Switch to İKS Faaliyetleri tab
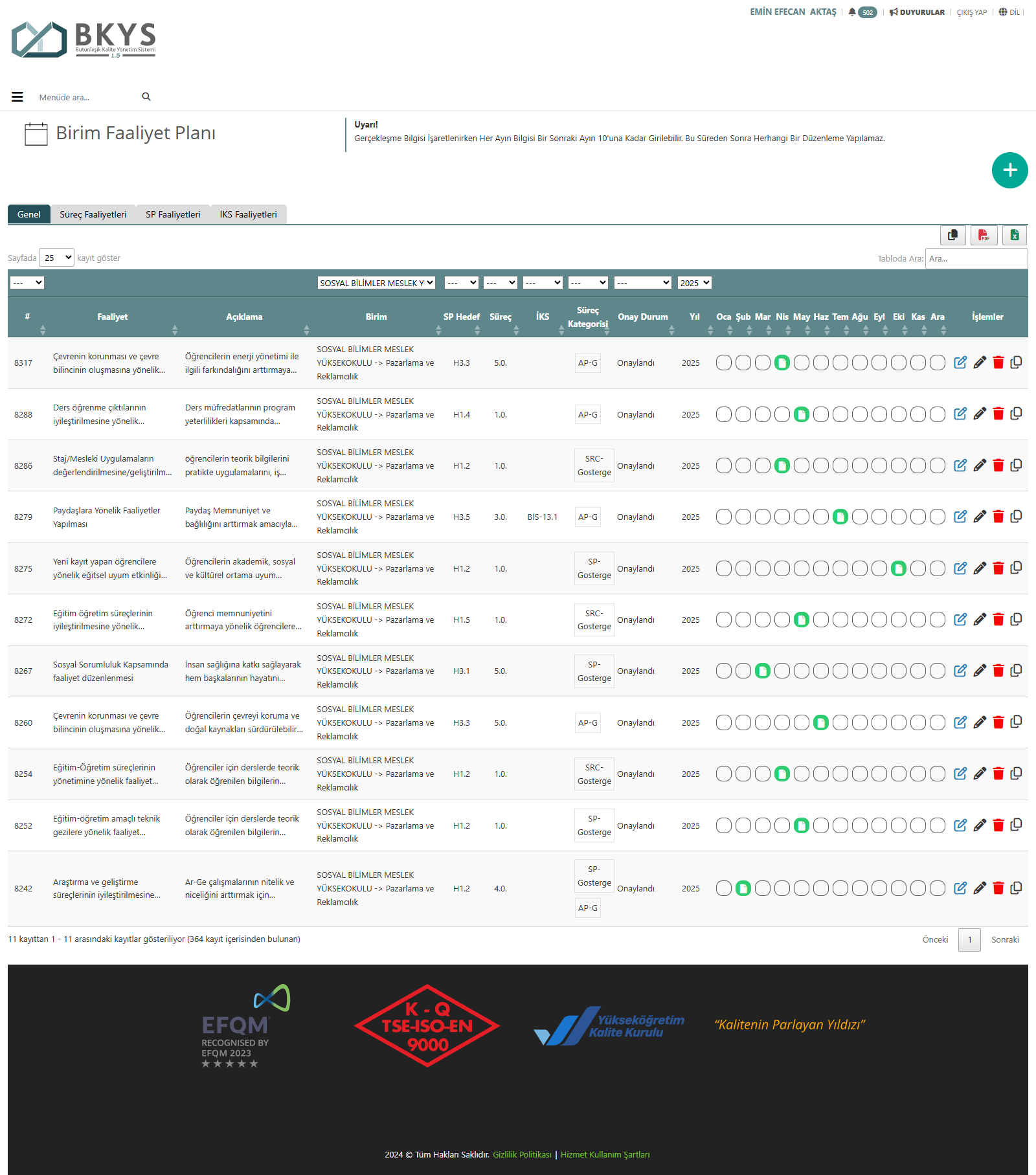Image resolution: width=1036 pixels, height=1175 pixels. click(248, 214)
